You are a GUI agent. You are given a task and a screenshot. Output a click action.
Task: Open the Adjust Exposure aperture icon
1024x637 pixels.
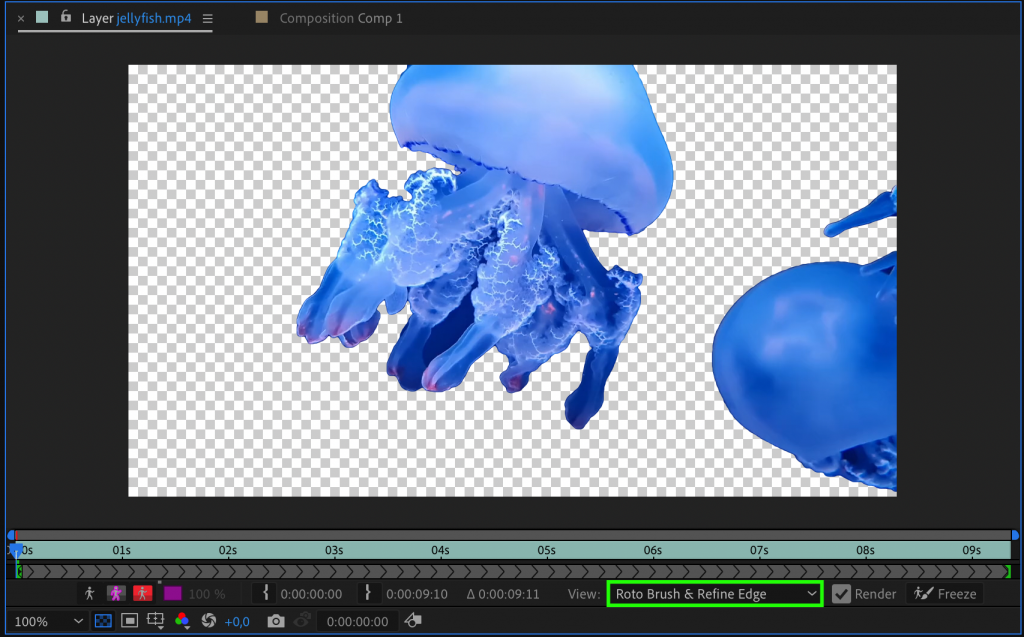click(x=208, y=620)
